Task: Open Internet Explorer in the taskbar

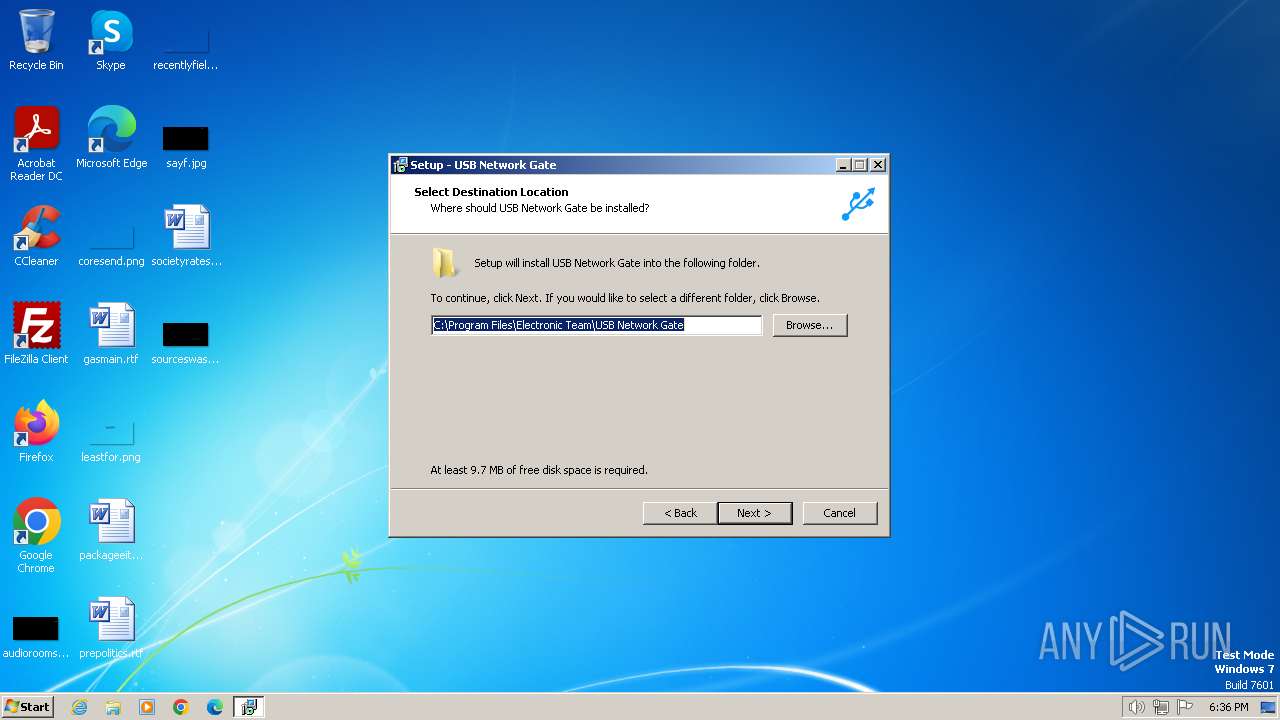Action: 79,707
